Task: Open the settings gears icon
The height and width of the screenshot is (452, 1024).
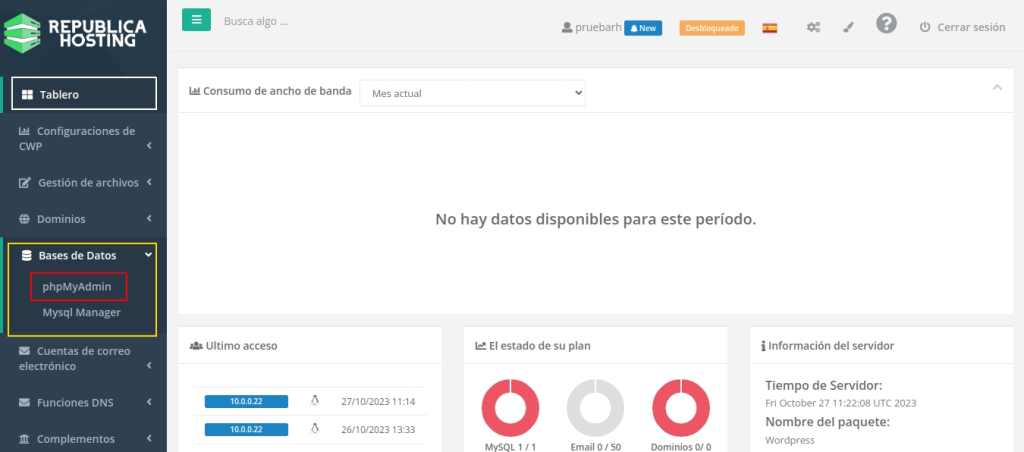Action: (x=814, y=28)
